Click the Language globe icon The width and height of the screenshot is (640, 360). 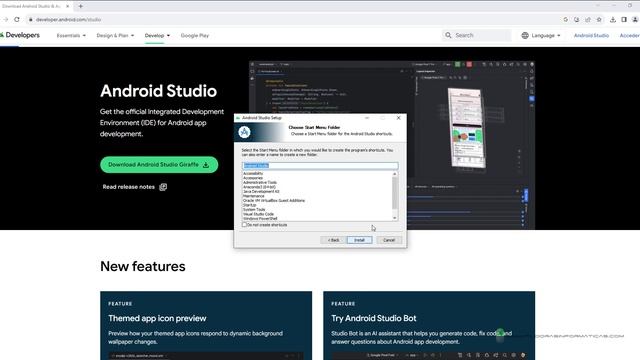(x=525, y=36)
